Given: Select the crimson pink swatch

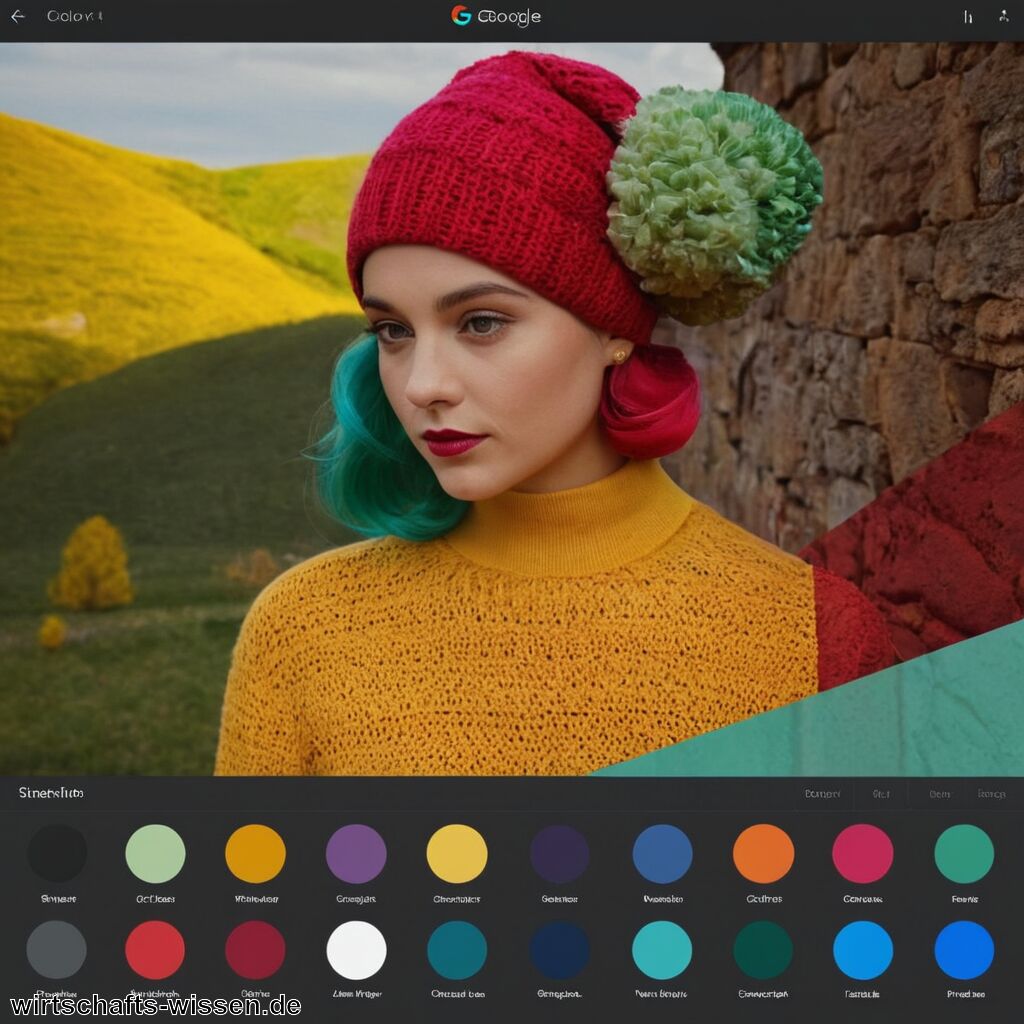Looking at the screenshot, I should point(863,854).
